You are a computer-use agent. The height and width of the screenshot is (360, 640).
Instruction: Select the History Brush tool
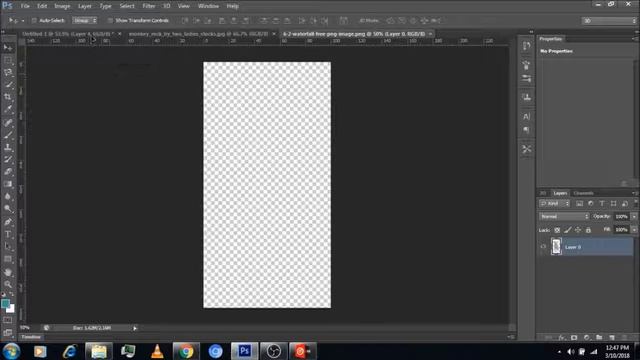point(8,159)
